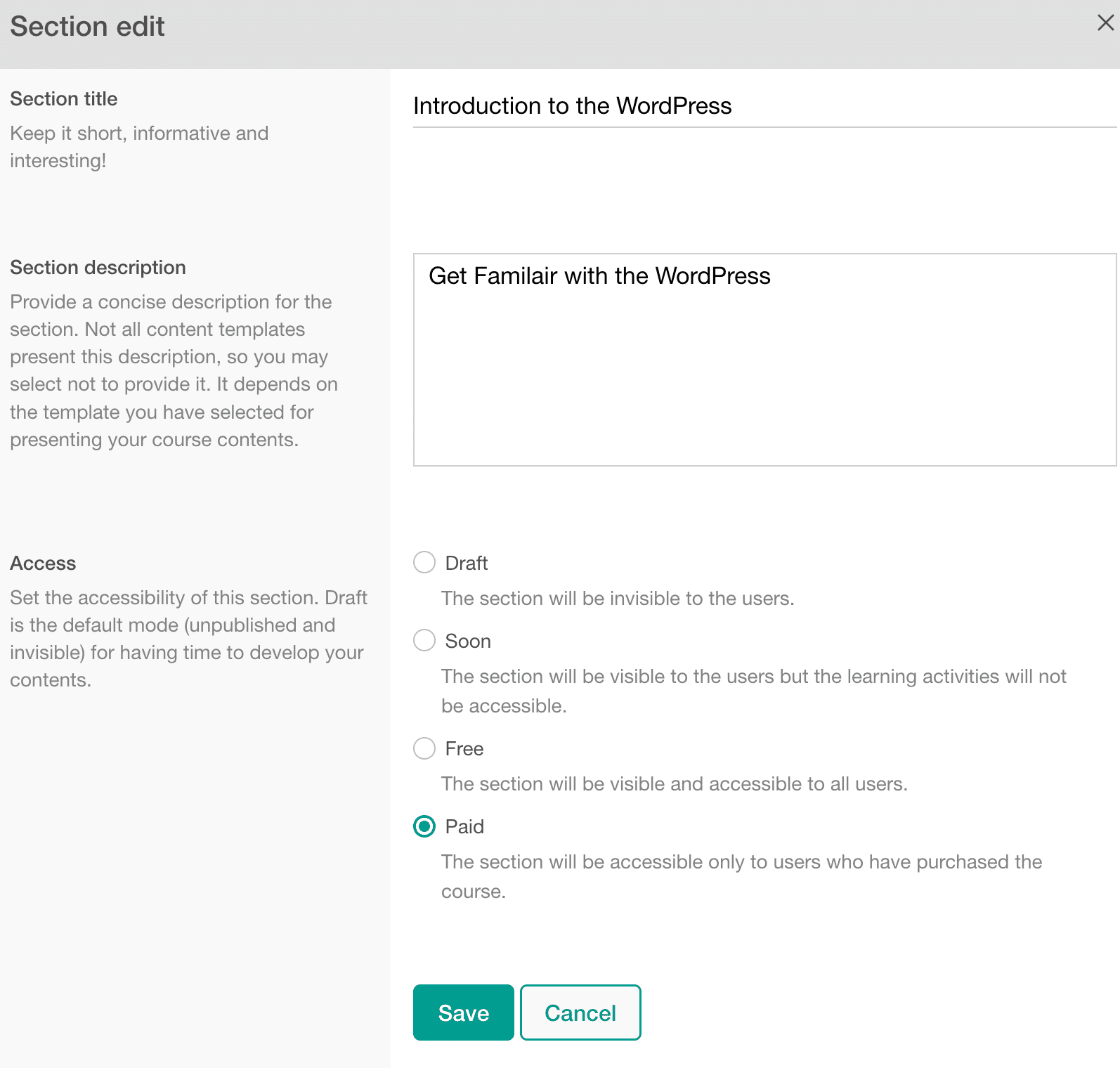Click the Draft option label text
The width and height of the screenshot is (1120, 1068).
466,562
